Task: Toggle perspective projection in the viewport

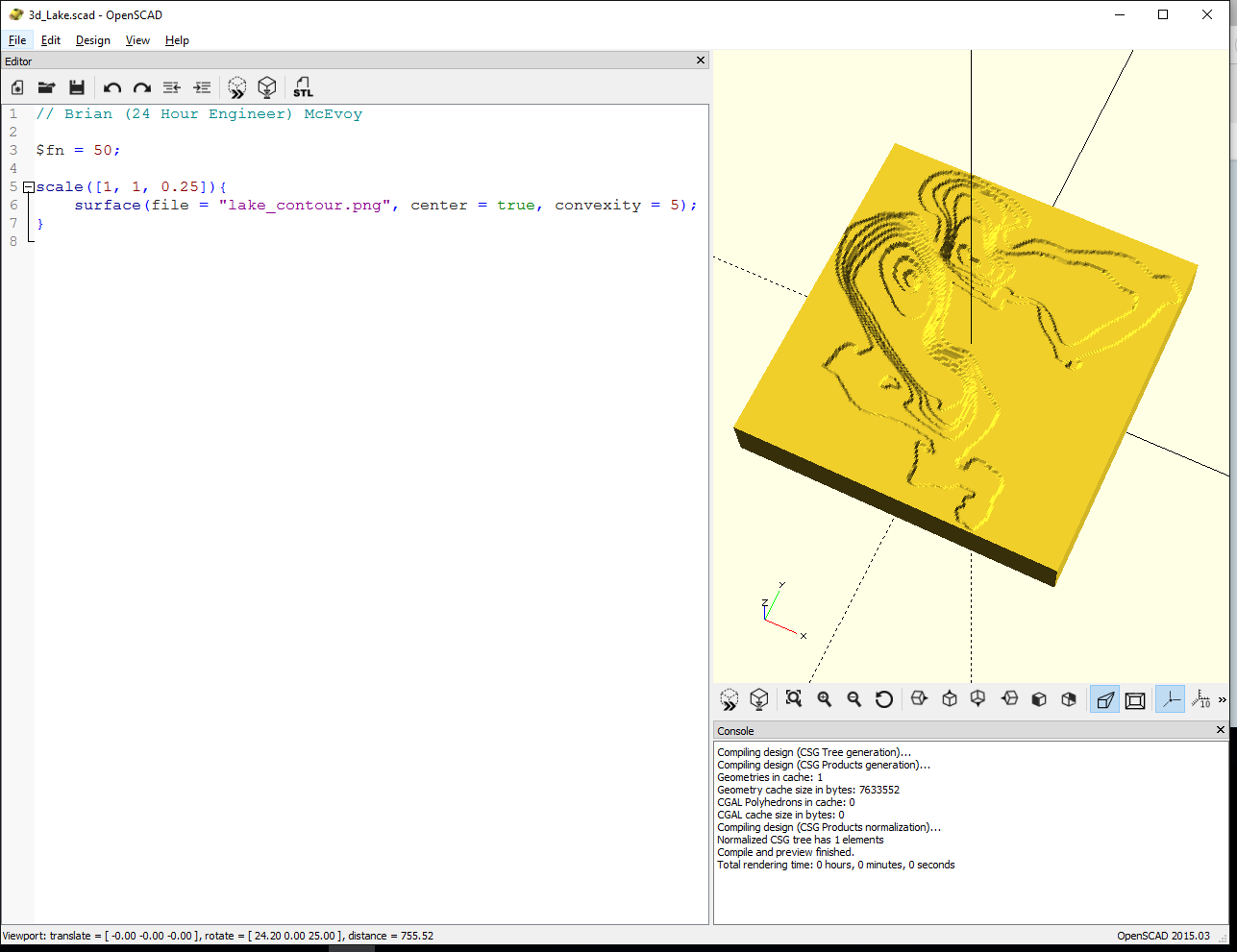Action: (x=1104, y=698)
